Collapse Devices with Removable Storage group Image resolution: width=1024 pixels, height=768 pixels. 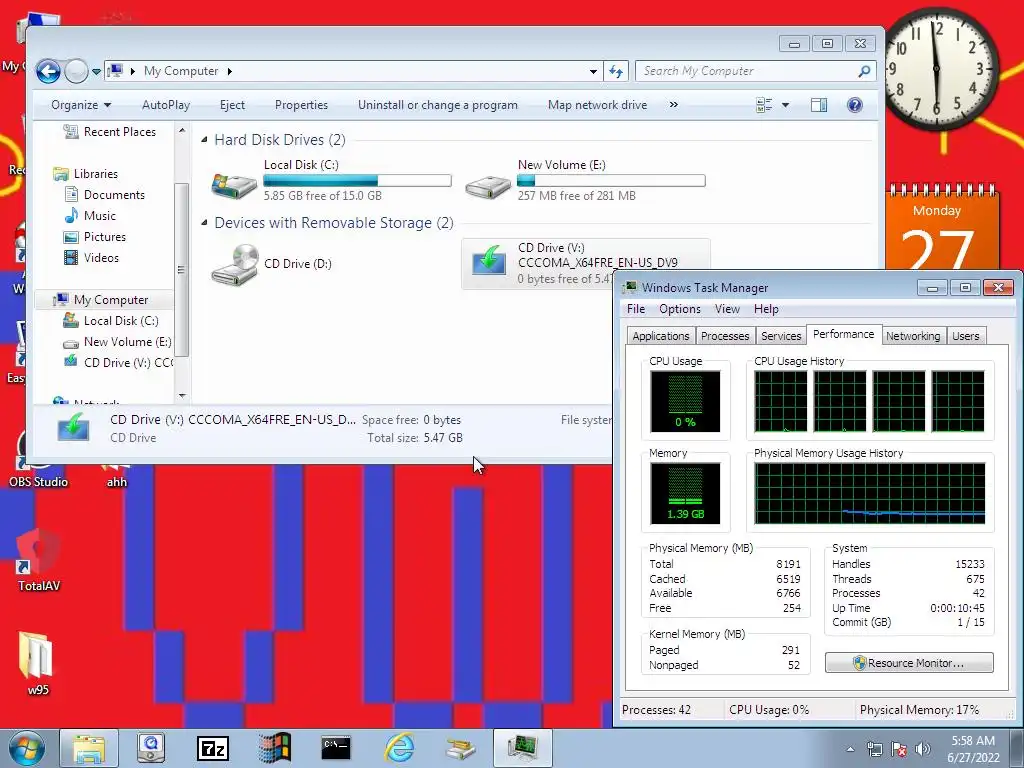click(204, 223)
